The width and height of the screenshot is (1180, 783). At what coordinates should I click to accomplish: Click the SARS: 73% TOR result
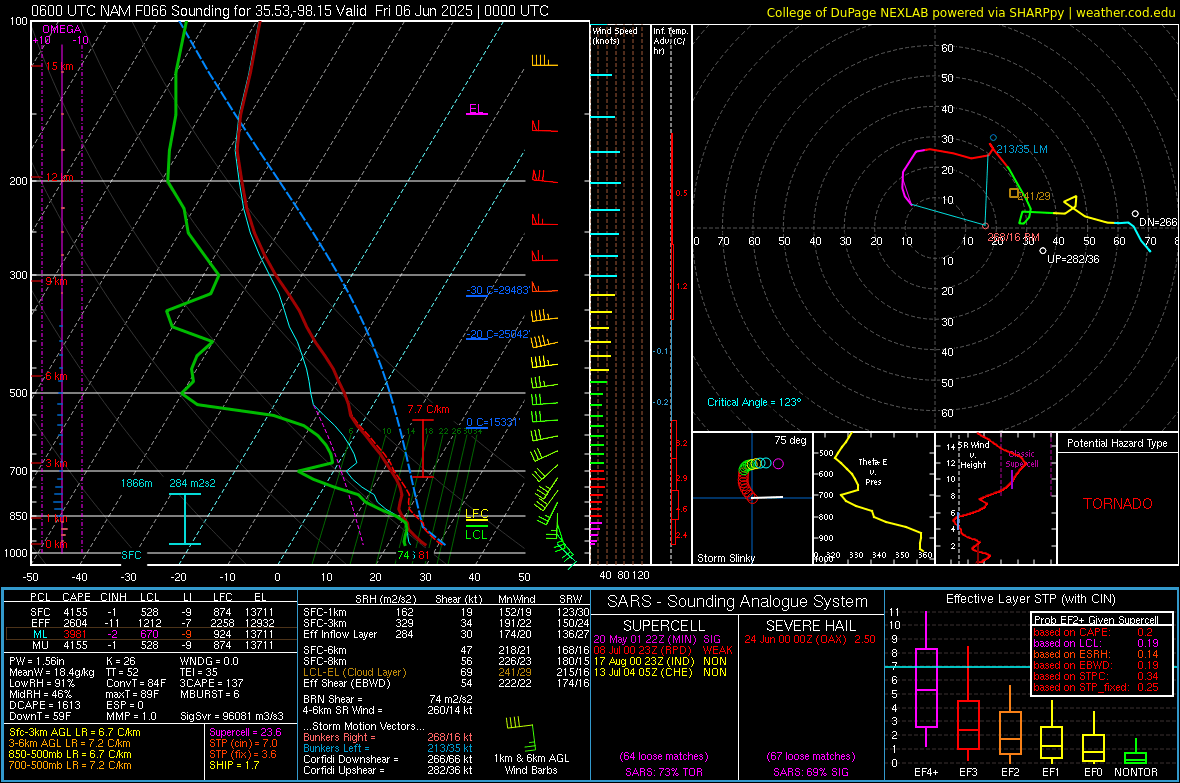click(x=664, y=772)
